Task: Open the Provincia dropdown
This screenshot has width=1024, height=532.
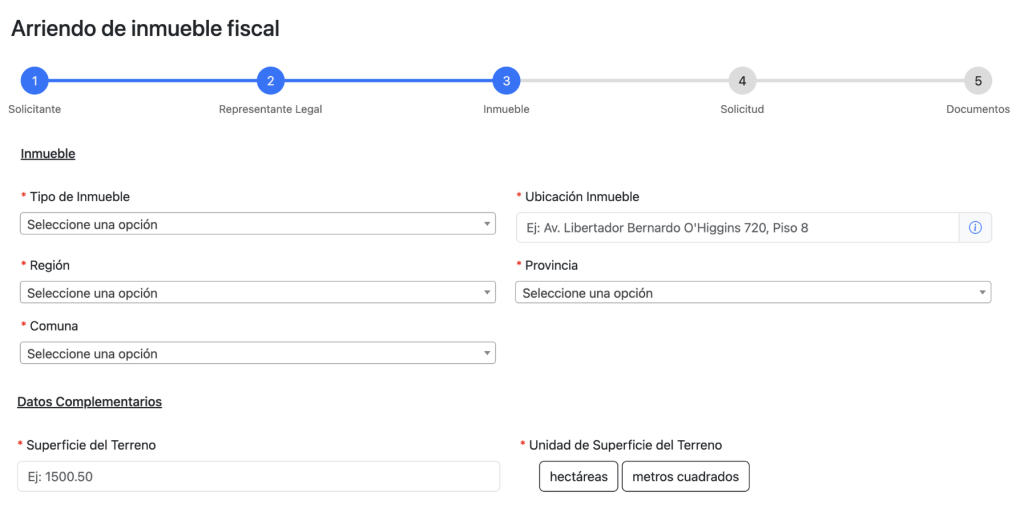Action: [753, 293]
